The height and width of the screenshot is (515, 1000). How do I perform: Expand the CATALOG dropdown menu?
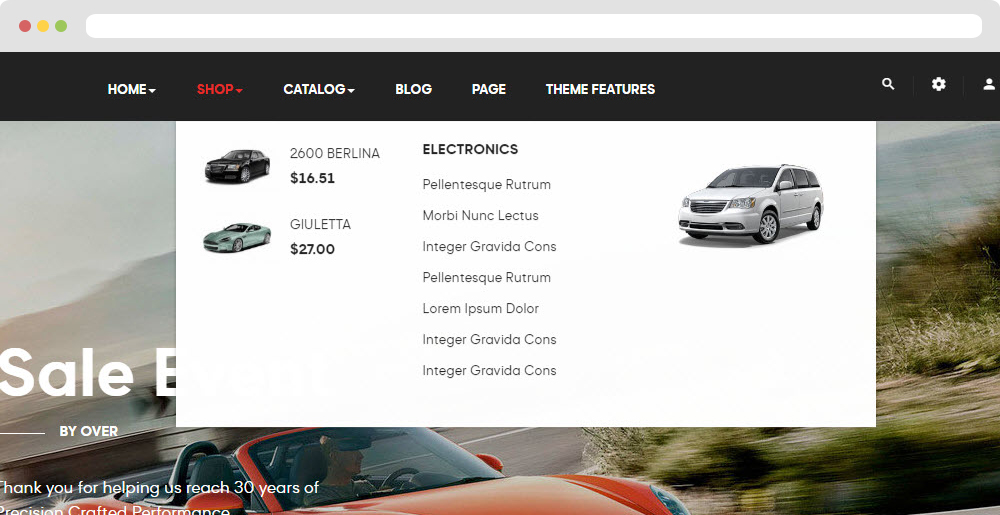(319, 89)
